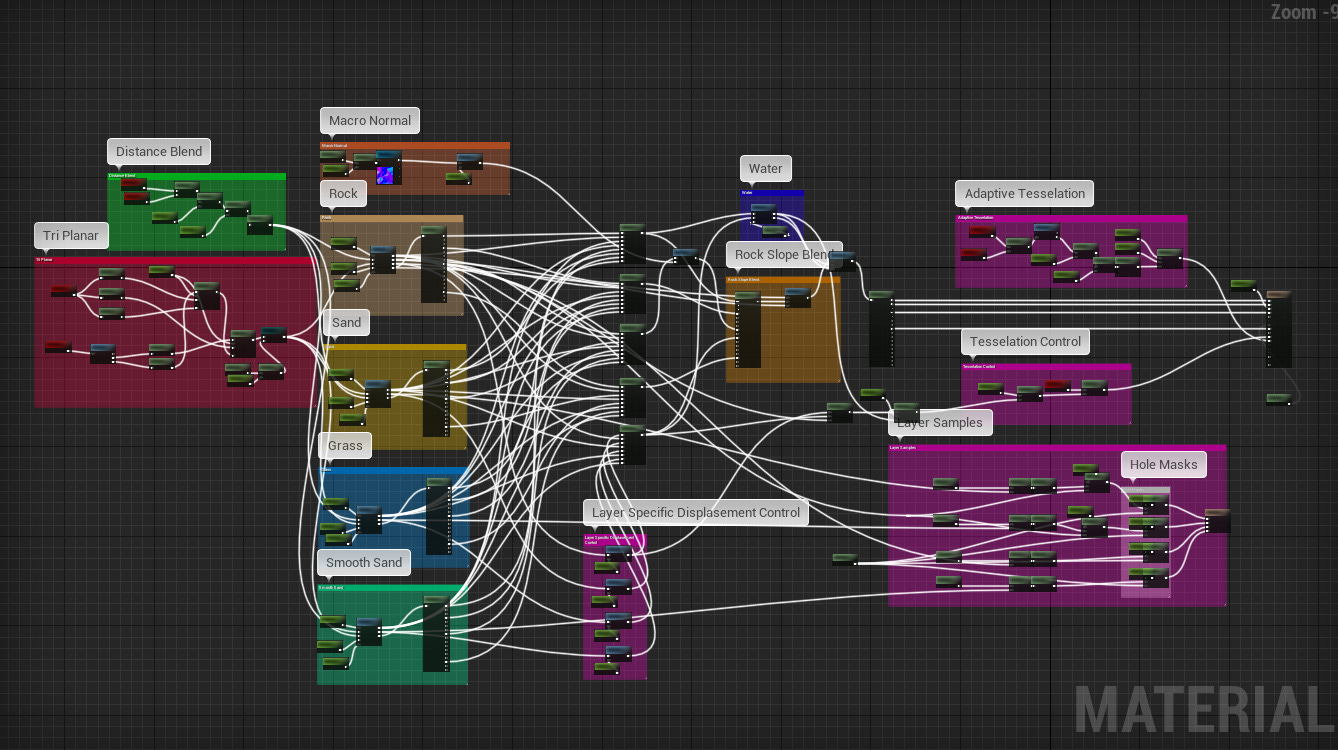
Task: Click the Zoom level indicator text
Action: 1304,12
